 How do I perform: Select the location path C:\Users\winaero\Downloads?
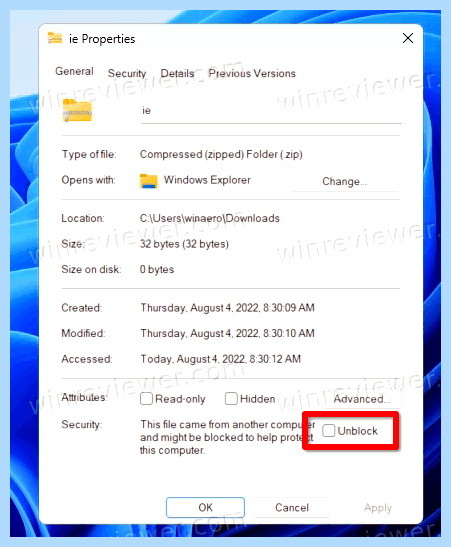[210, 218]
